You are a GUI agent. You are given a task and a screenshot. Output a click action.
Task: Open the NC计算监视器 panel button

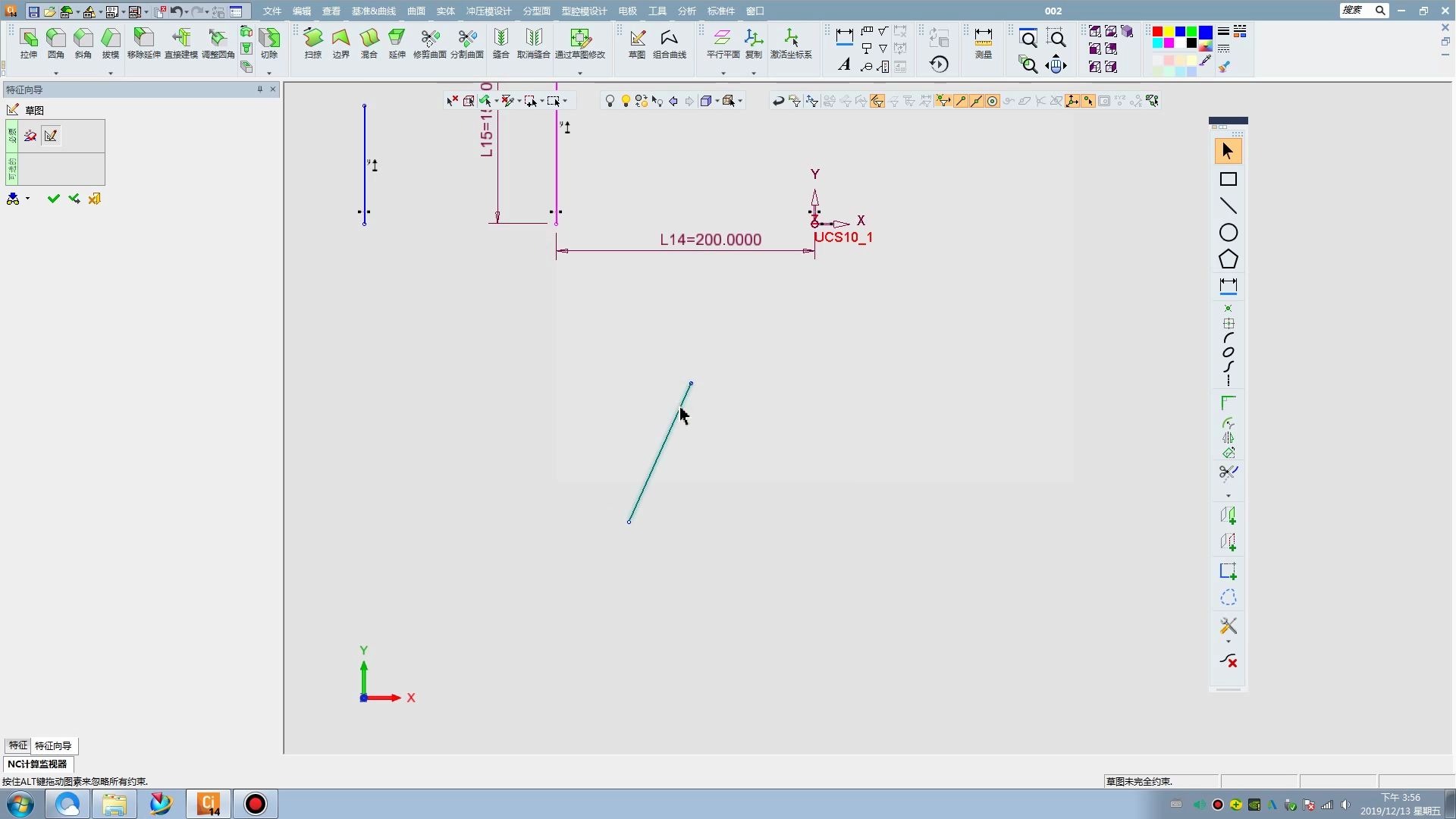click(x=37, y=764)
